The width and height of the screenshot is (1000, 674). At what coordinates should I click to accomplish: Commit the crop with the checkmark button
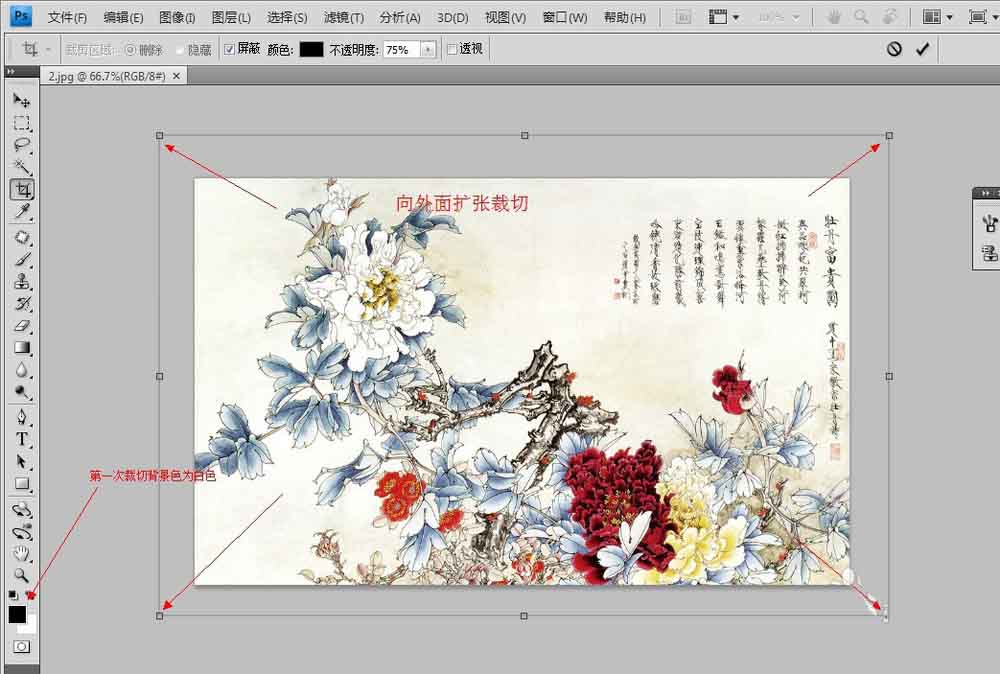coord(923,48)
